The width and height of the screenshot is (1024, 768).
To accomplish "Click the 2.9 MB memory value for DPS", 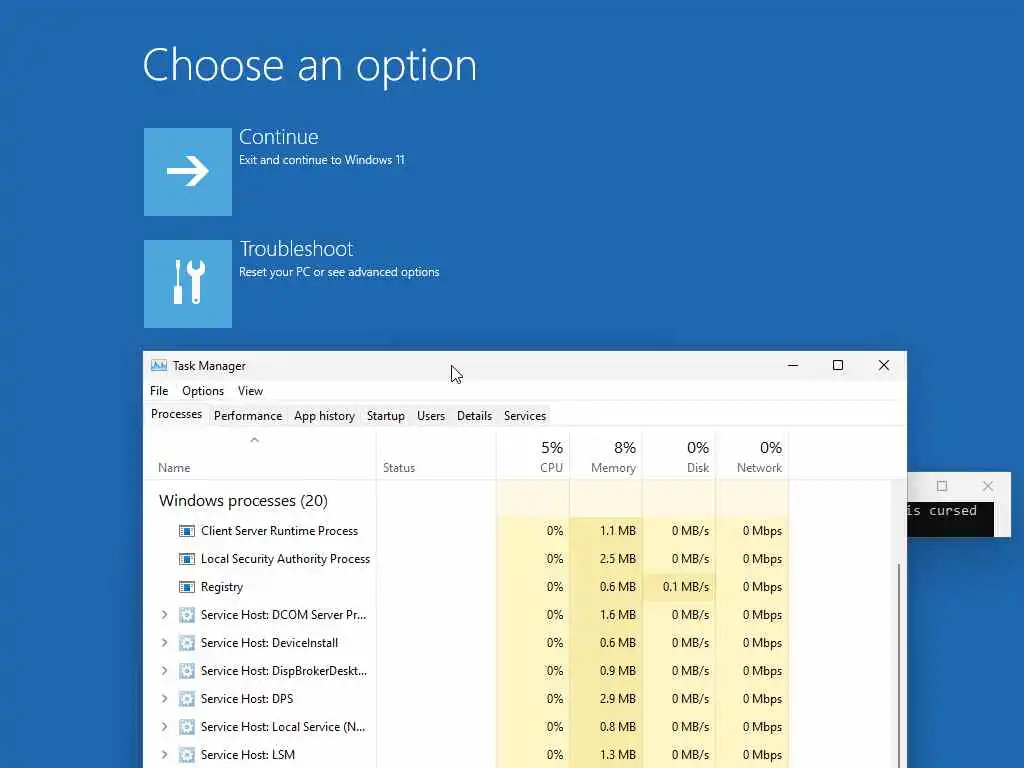I will tap(618, 699).
